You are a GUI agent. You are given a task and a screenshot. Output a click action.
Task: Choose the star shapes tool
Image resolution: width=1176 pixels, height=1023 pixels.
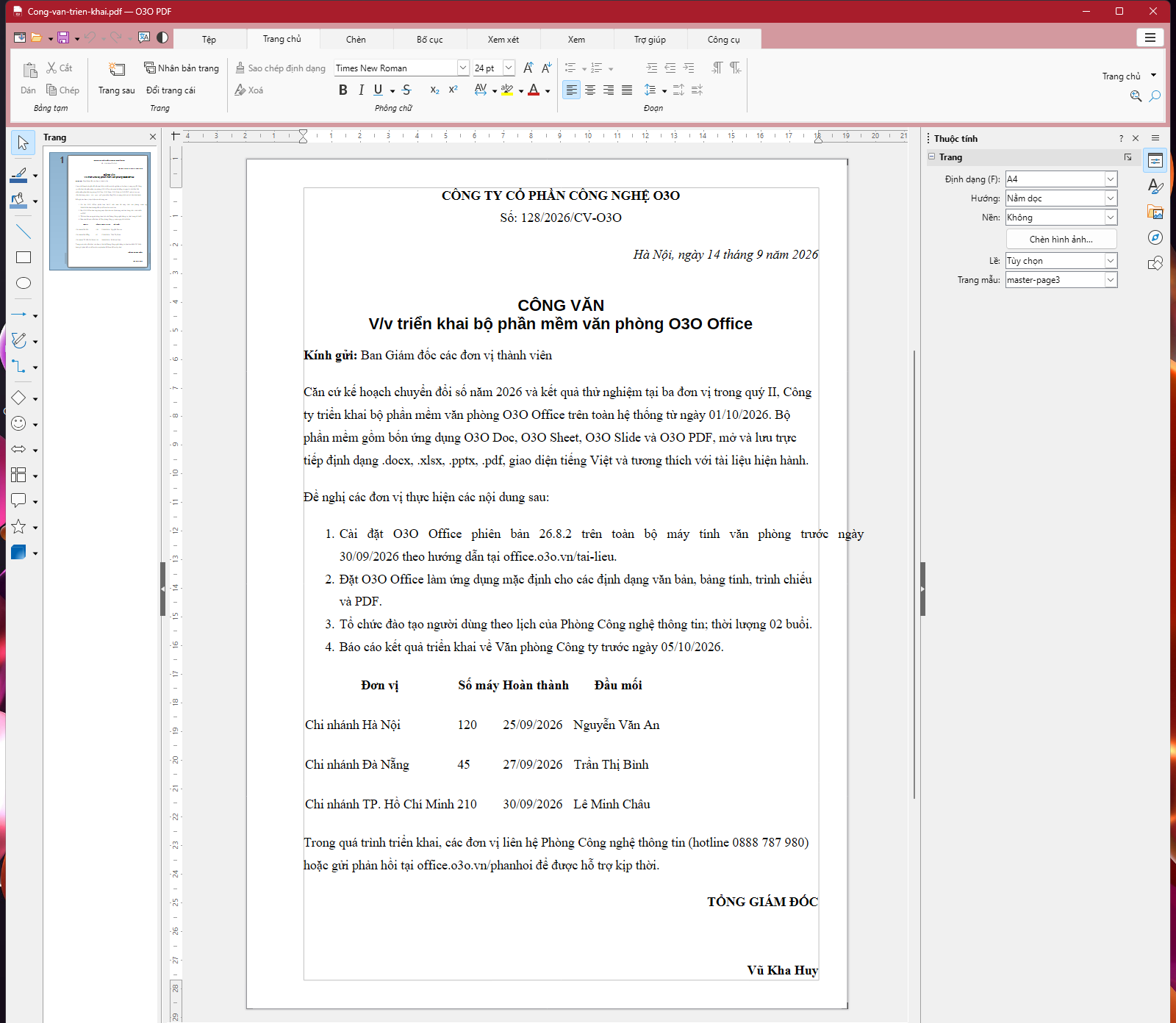coord(19,526)
